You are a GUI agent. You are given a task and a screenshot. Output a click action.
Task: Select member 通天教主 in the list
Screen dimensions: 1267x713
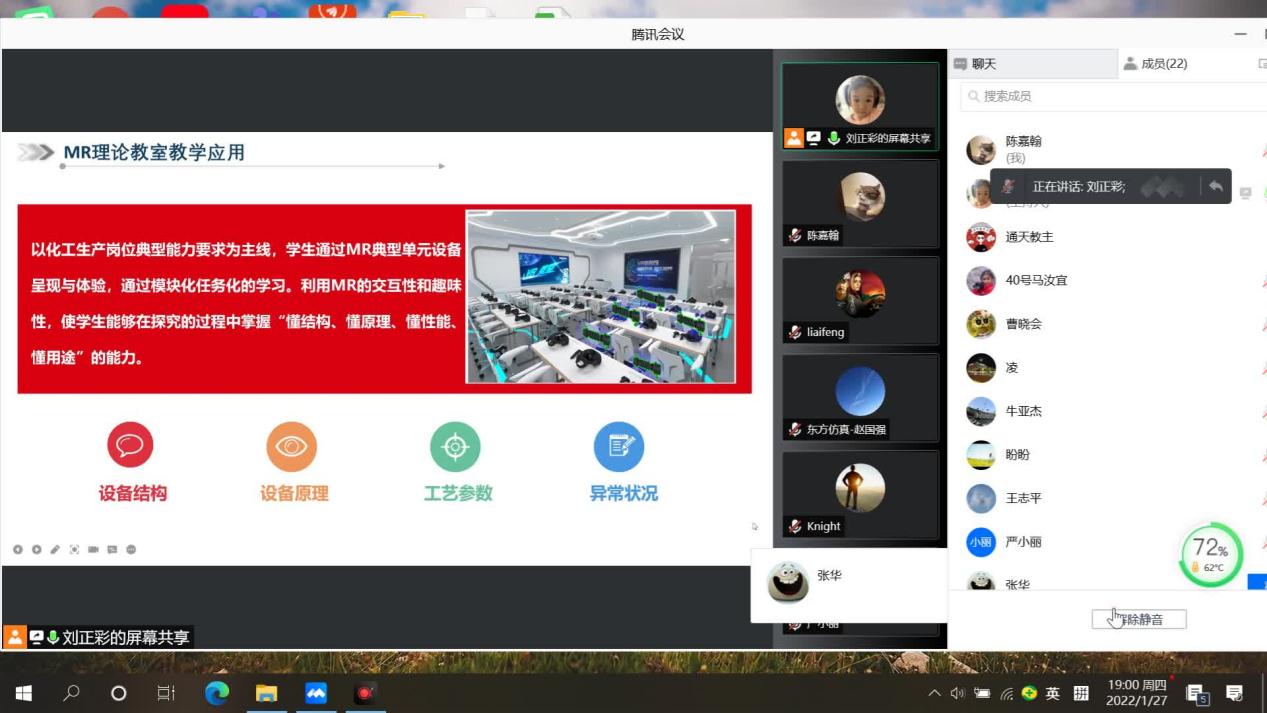coord(1029,237)
